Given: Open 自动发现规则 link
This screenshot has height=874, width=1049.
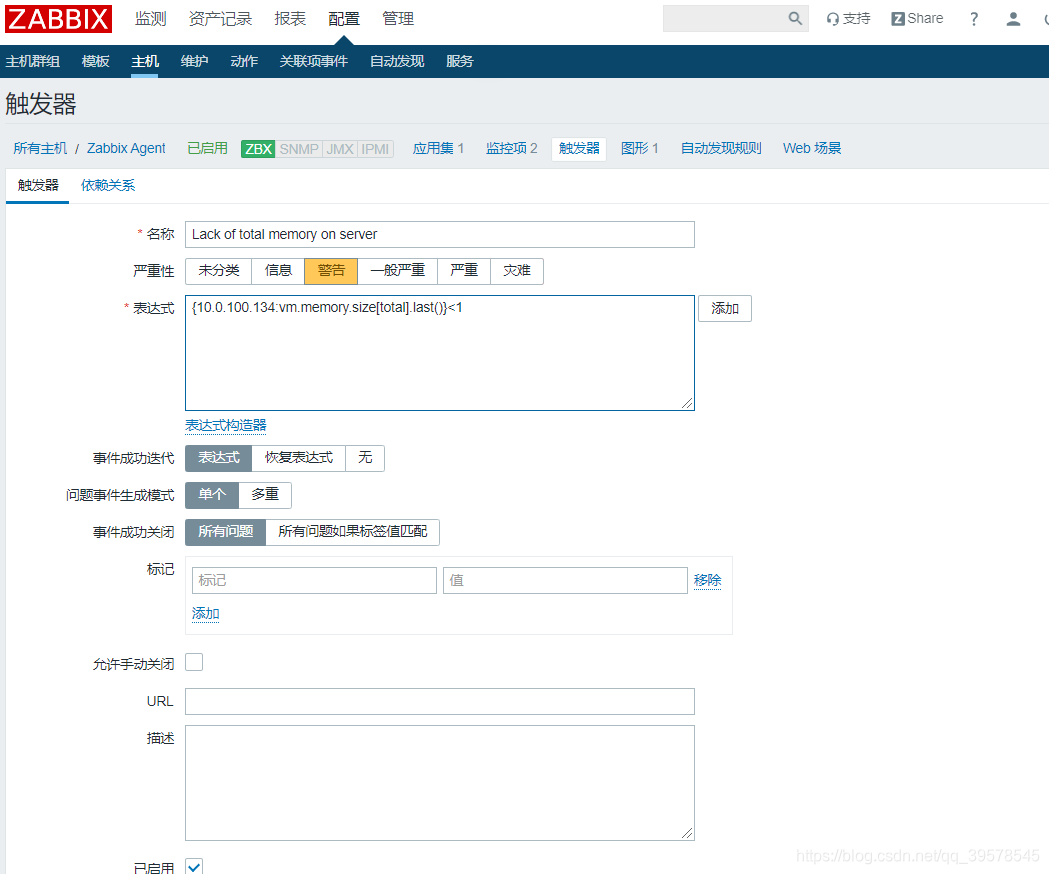Looking at the screenshot, I should click(x=721, y=149).
